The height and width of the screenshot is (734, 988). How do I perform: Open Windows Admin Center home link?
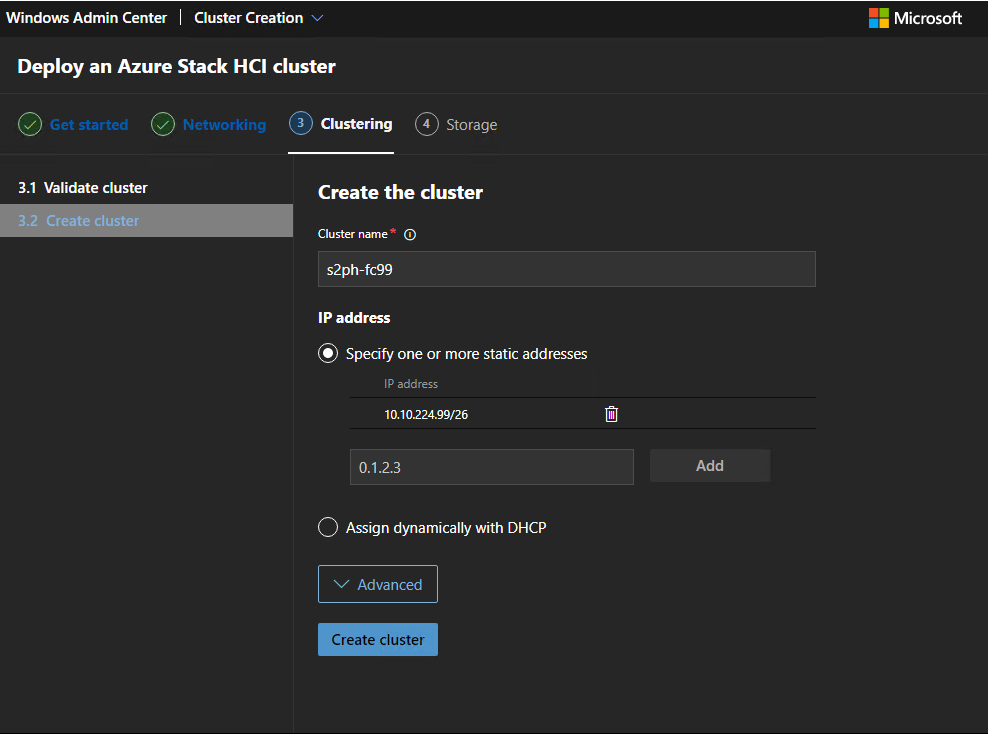click(x=86, y=18)
